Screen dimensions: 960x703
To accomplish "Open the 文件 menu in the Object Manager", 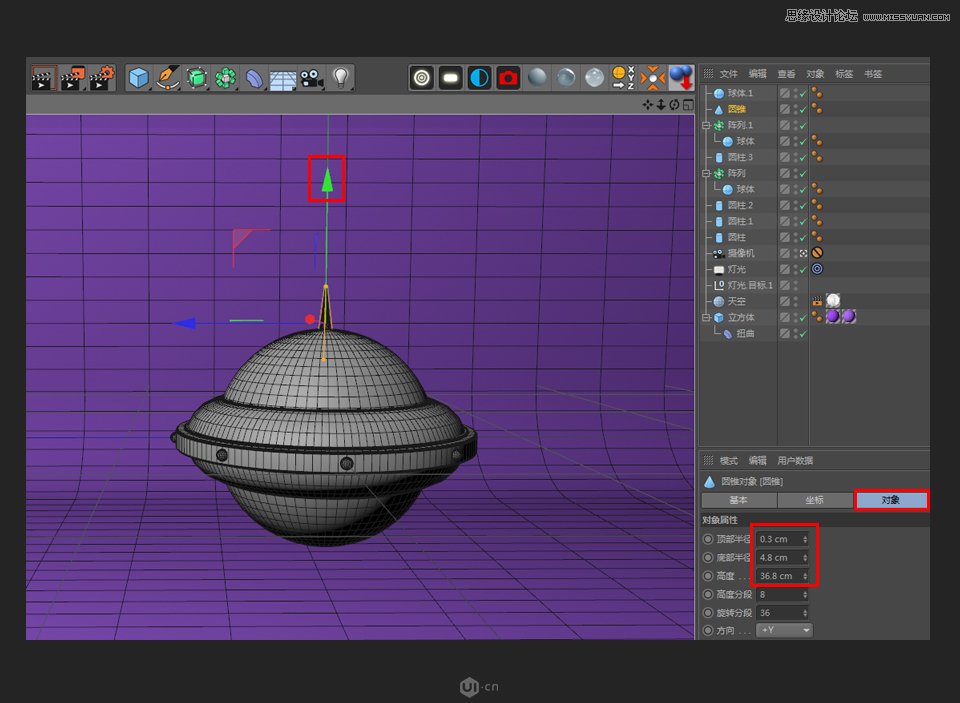I will (729, 74).
